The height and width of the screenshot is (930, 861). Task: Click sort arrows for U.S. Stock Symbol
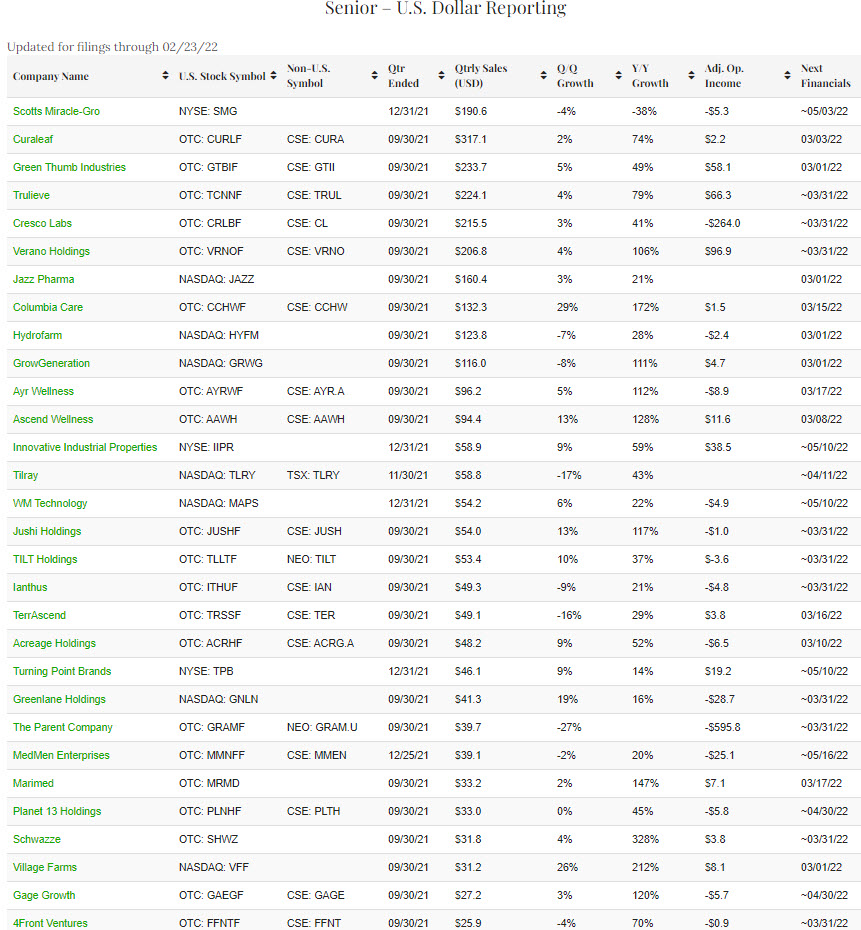click(273, 77)
